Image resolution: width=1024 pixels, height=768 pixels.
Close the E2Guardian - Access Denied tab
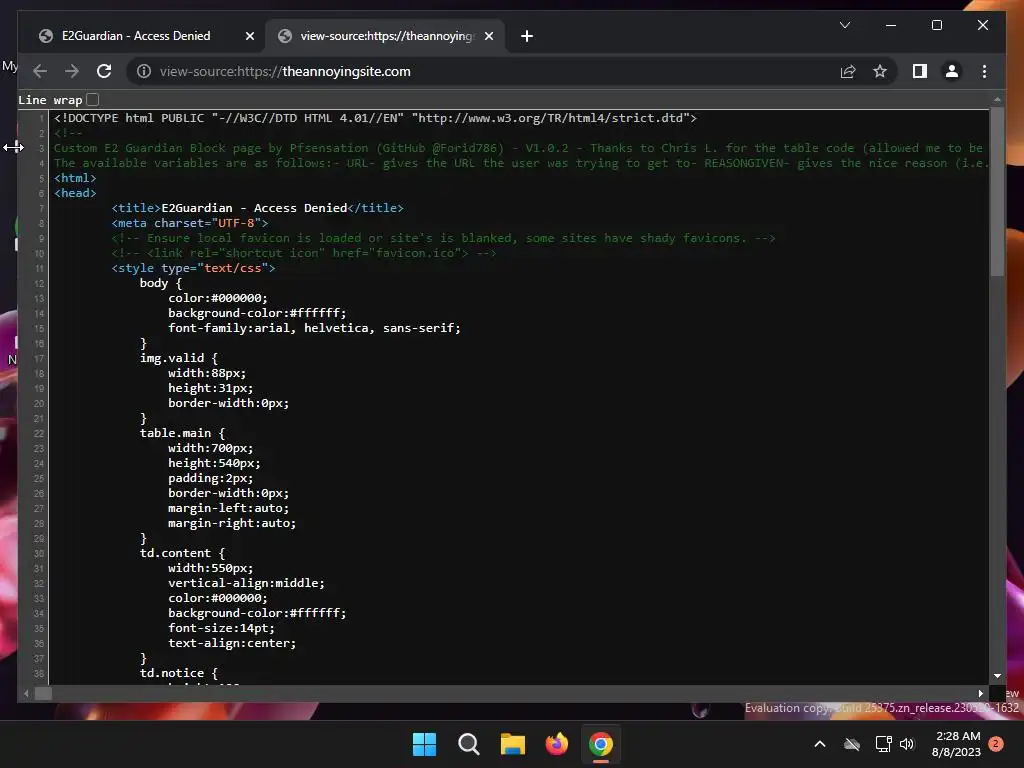click(249, 36)
